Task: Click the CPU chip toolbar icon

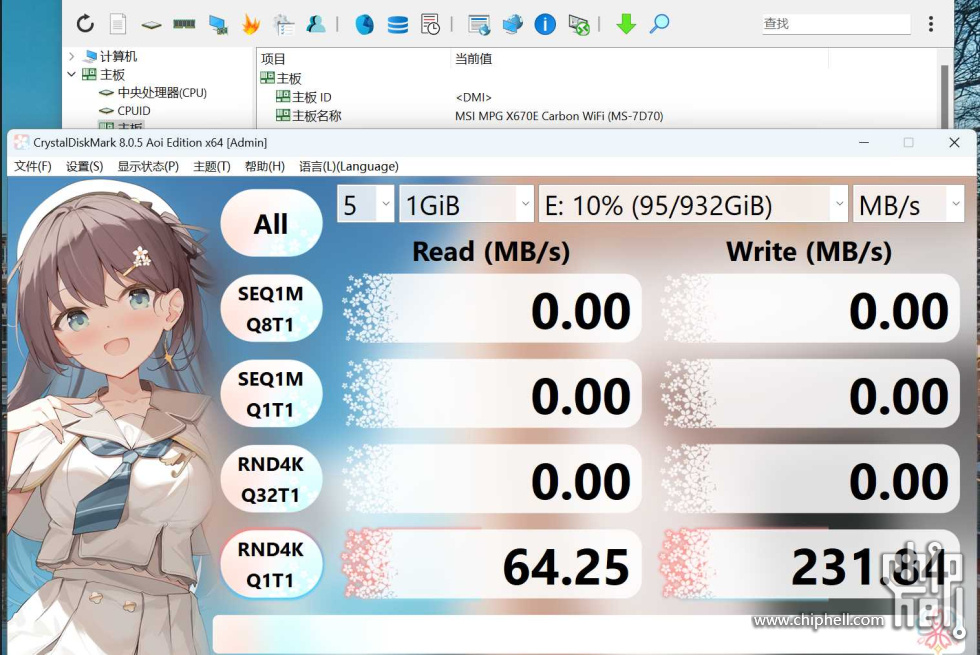Action: pos(151,25)
